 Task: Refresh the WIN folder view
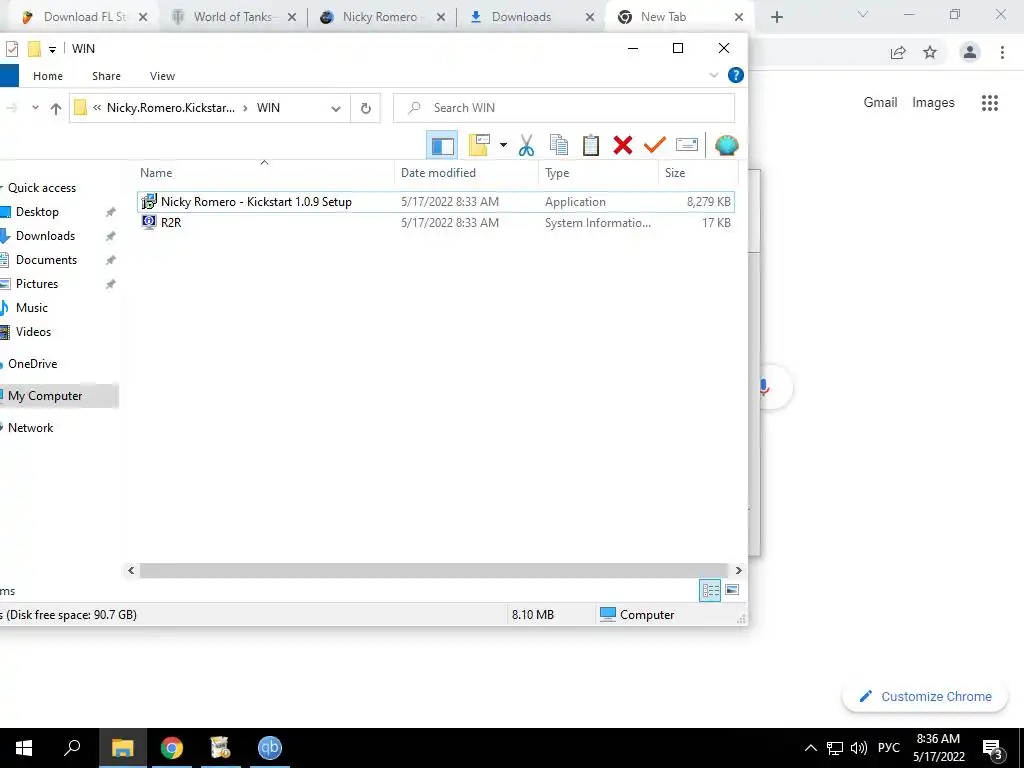coord(366,108)
